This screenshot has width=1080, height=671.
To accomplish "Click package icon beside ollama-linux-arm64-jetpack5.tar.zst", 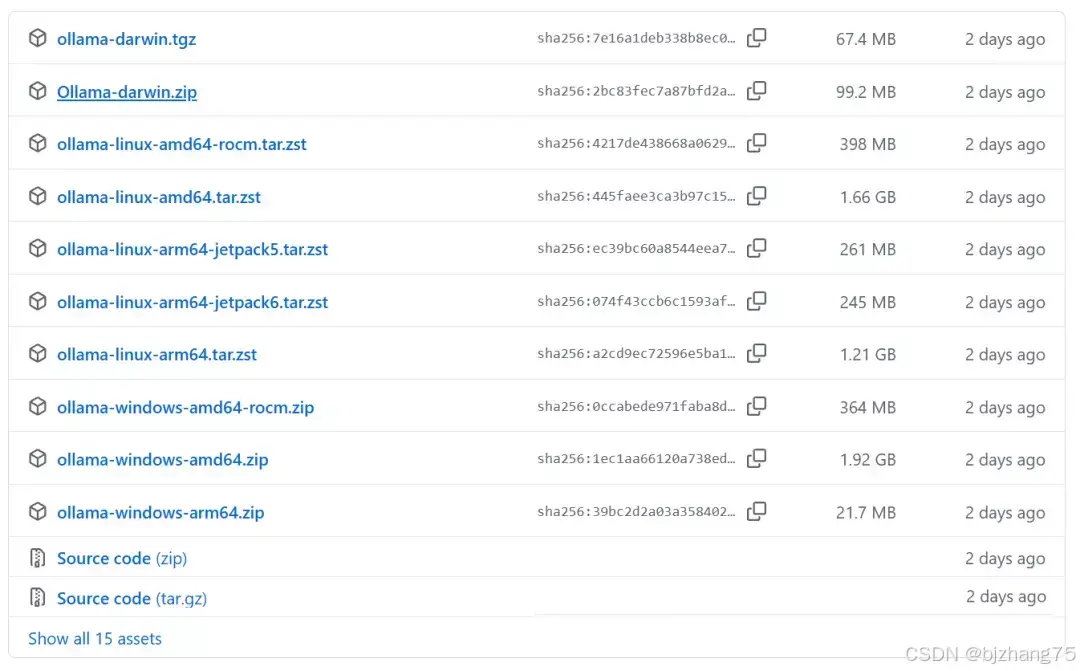I will pyautogui.click(x=38, y=249).
